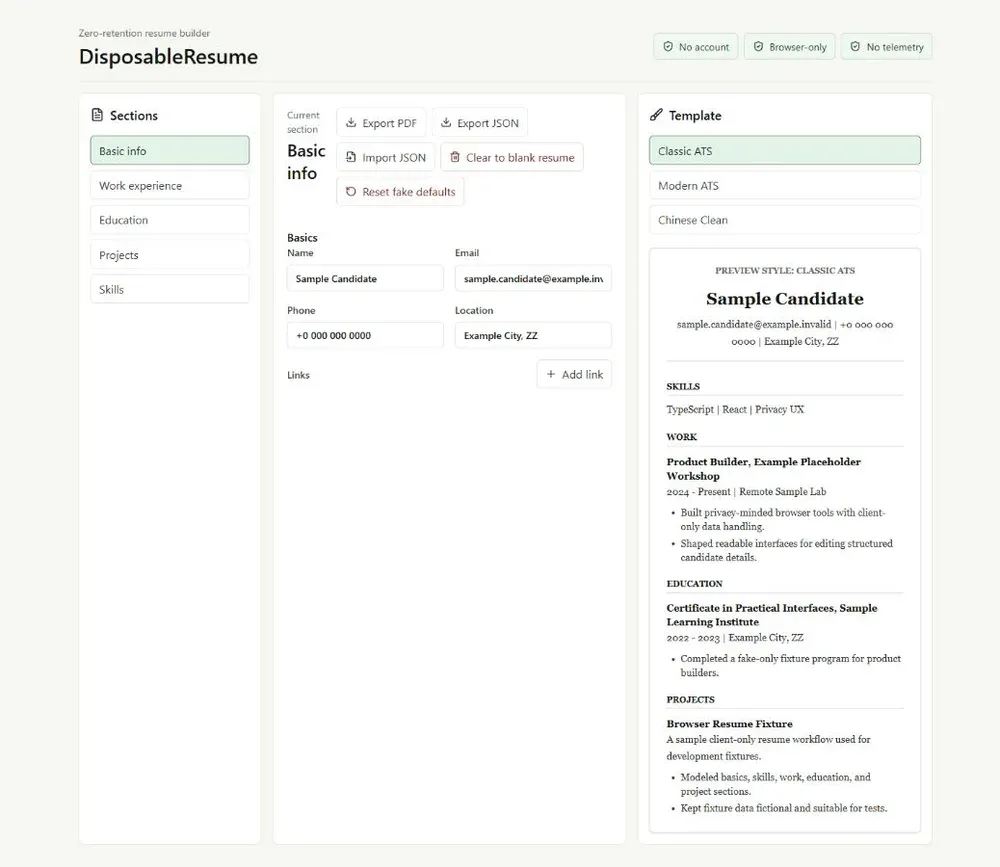This screenshot has width=1000, height=867.
Task: Click the 'A sample client-only resume workflow' description
Action: (768, 748)
